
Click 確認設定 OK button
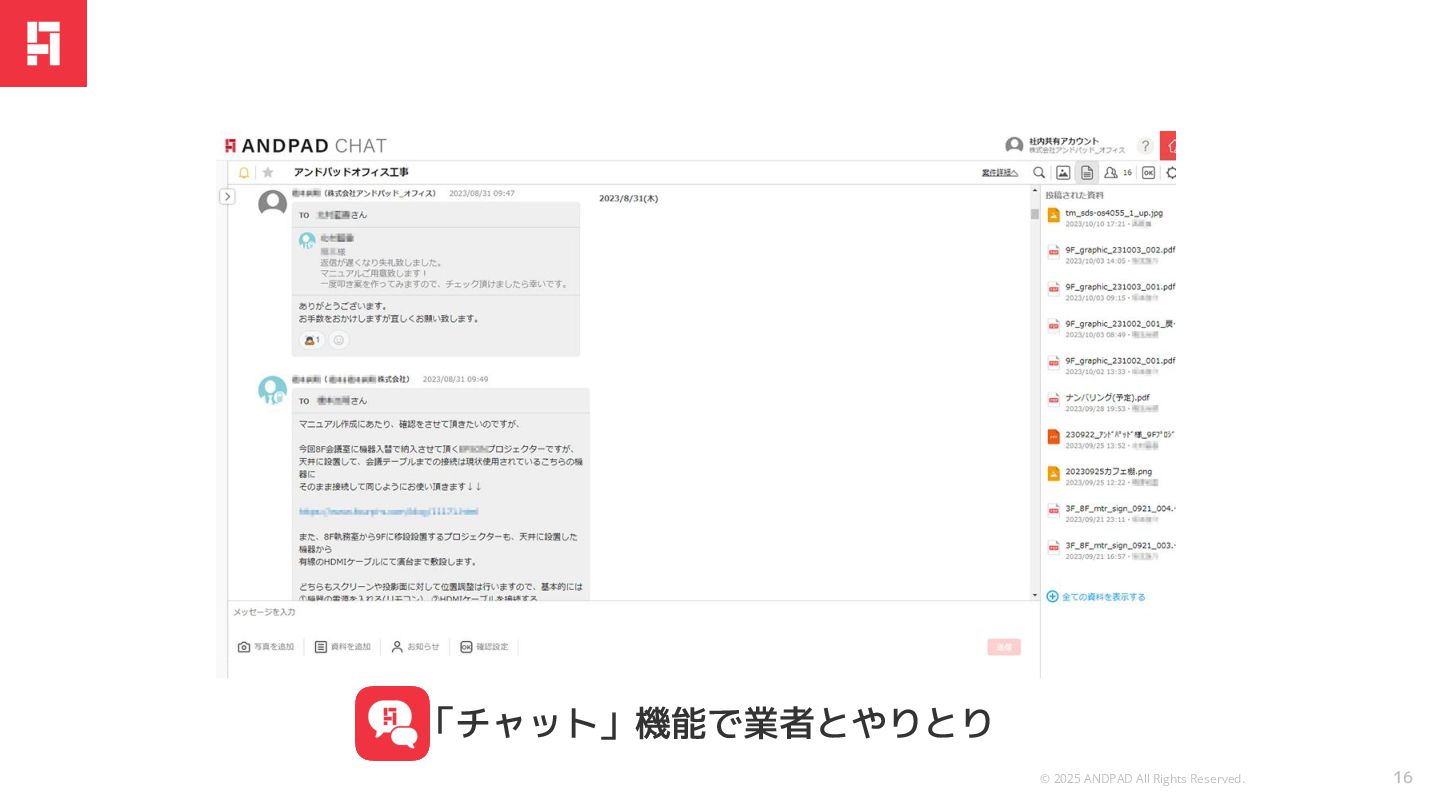pos(484,647)
